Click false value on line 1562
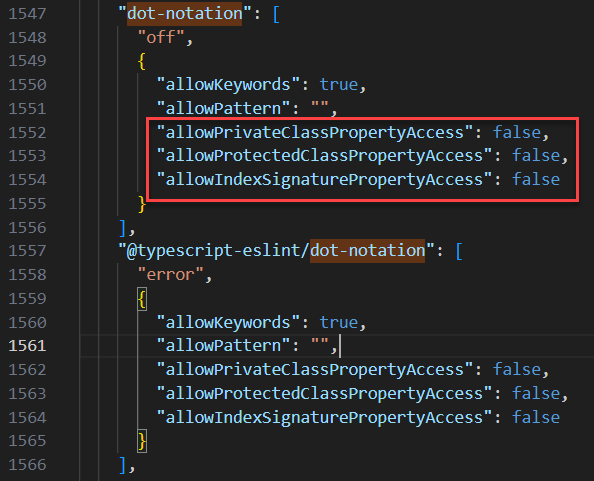The width and height of the screenshot is (594, 481). point(516,370)
